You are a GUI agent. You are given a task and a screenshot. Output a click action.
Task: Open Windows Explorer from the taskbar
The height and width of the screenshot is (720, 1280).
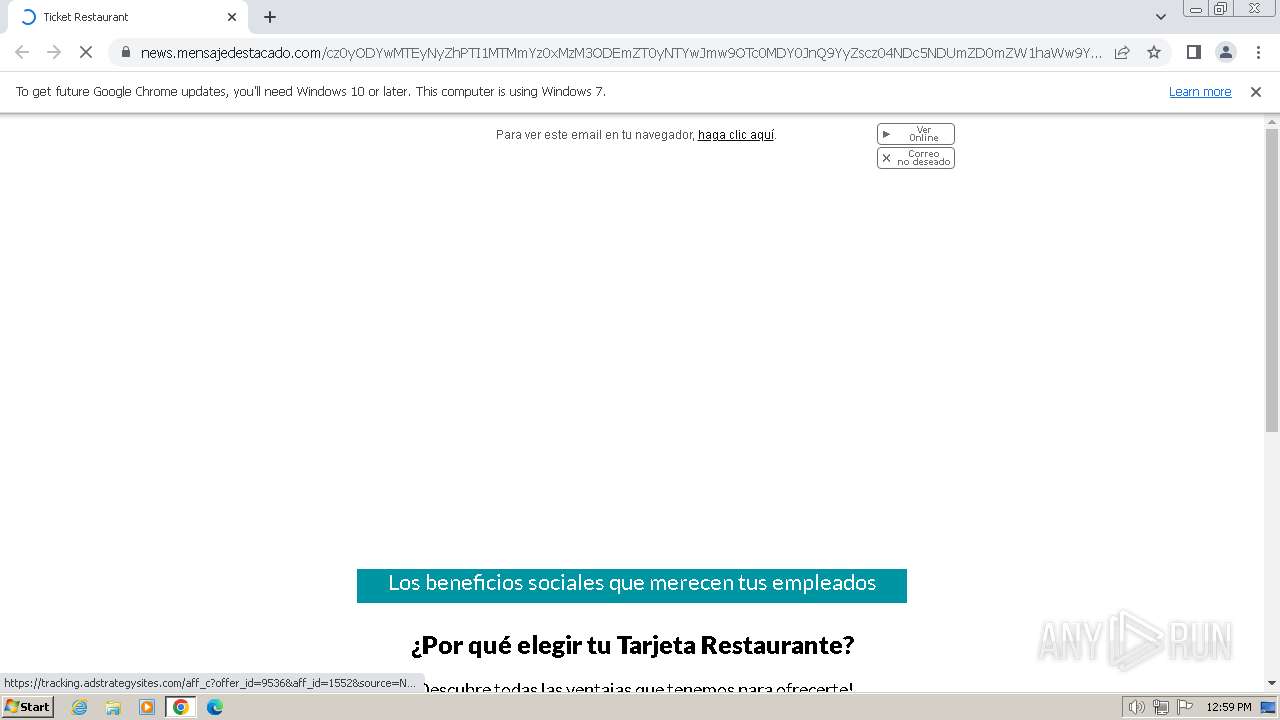113,707
